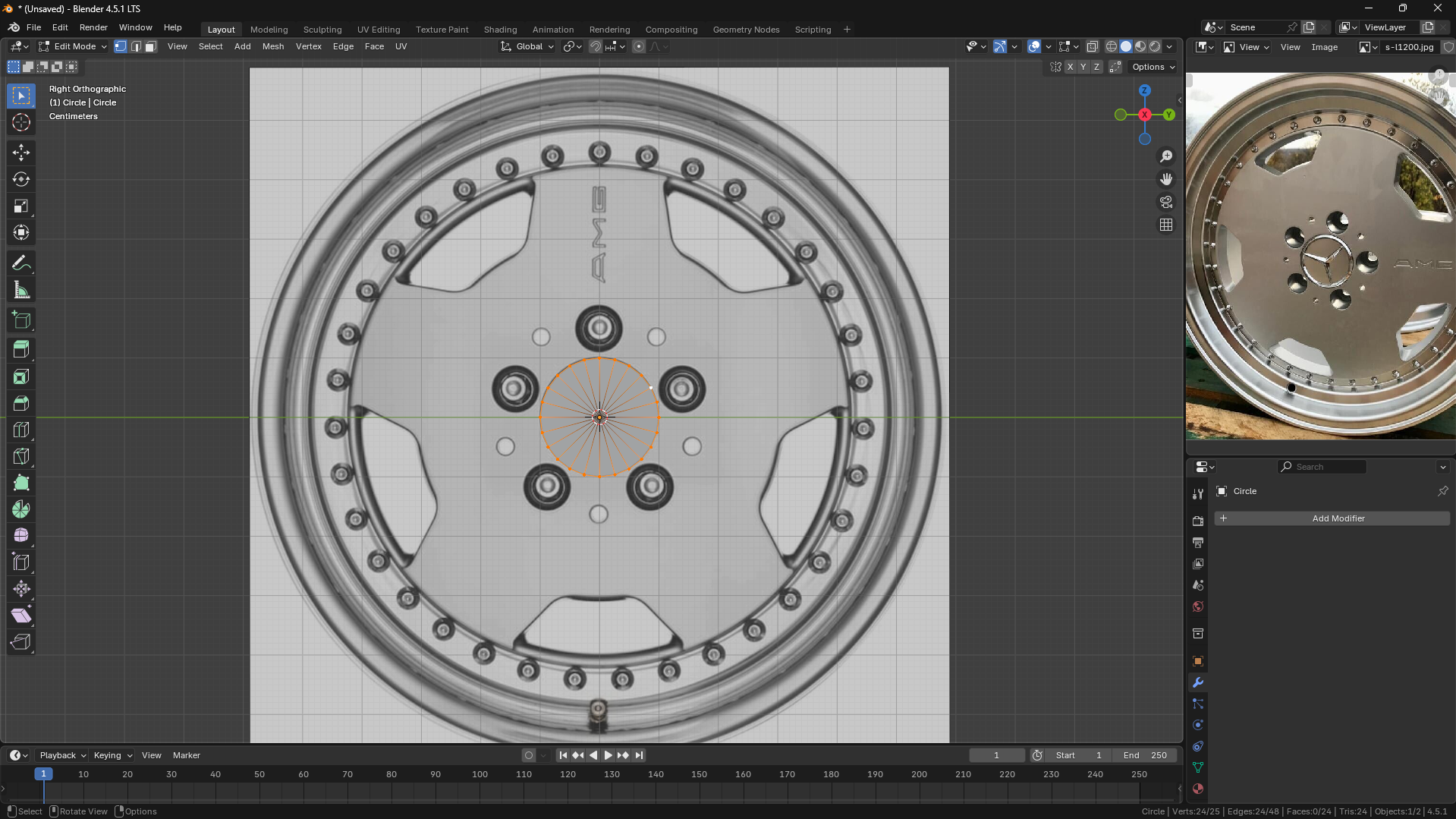Open the viewport shading options dropdown arrow
Viewport: 1456px width, 819px height.
point(1169,46)
